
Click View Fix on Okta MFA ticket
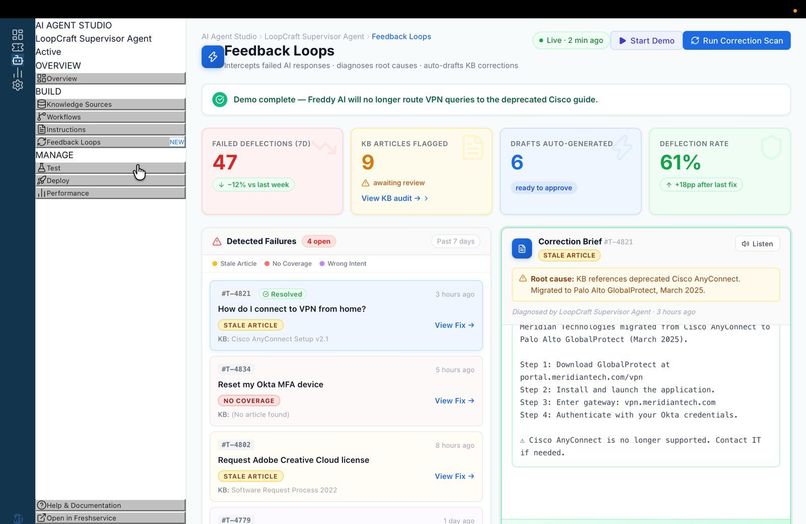(x=454, y=401)
